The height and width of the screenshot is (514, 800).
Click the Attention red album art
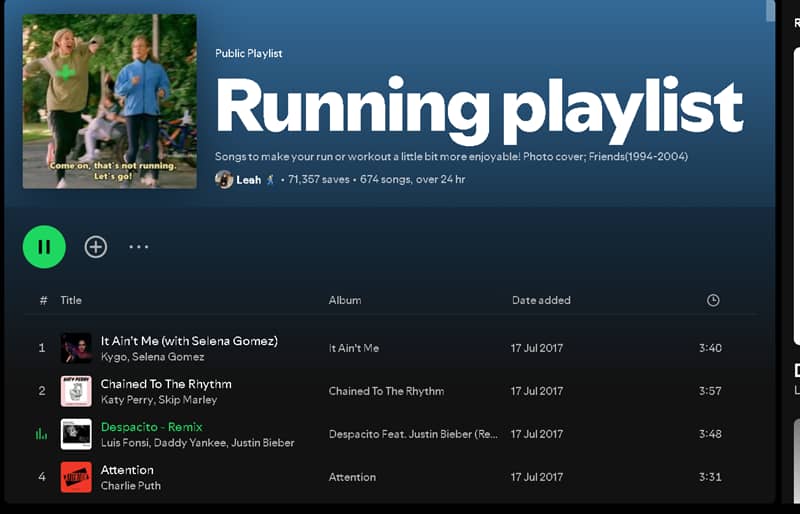(x=76, y=477)
